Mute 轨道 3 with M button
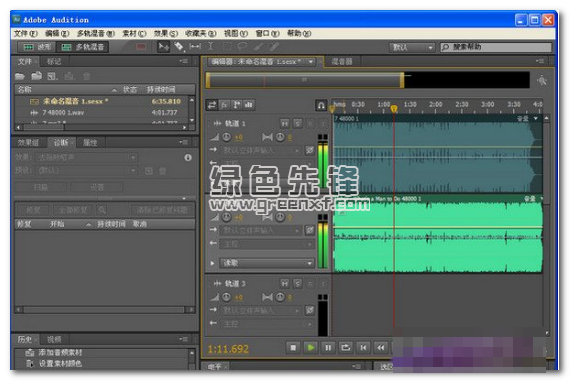 (285, 284)
